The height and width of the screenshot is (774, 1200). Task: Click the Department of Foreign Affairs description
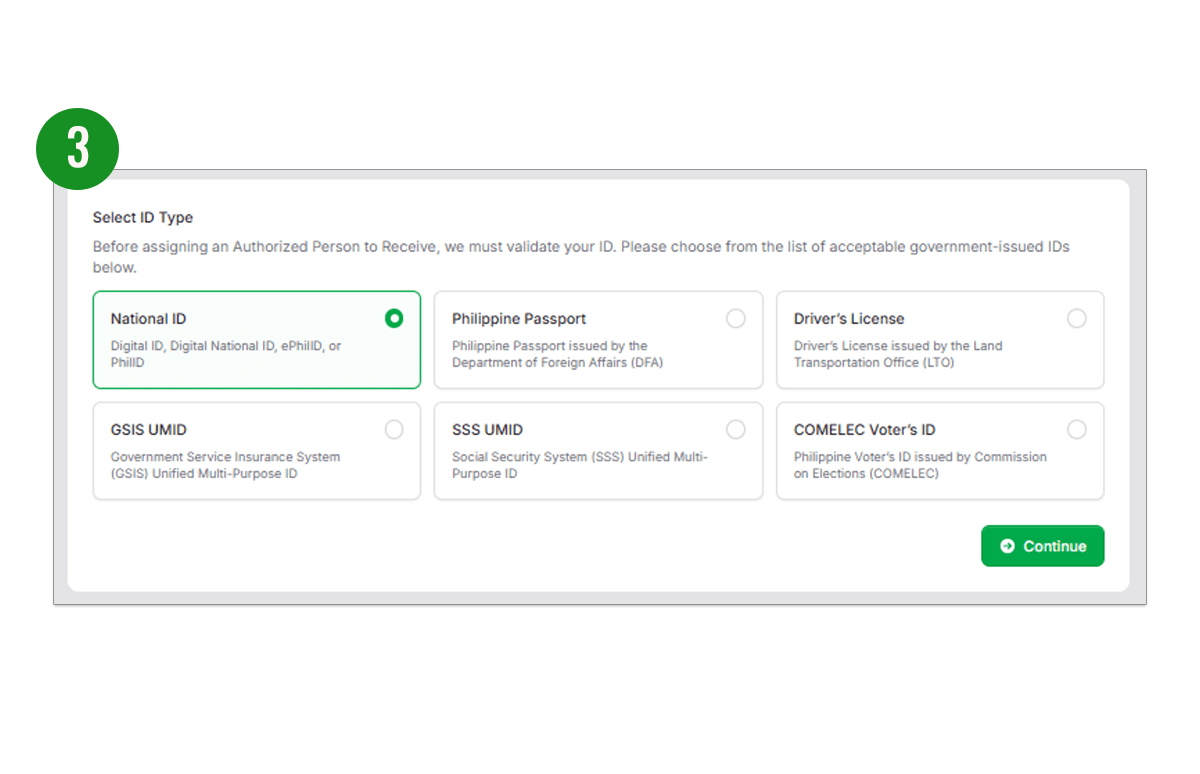click(557, 354)
